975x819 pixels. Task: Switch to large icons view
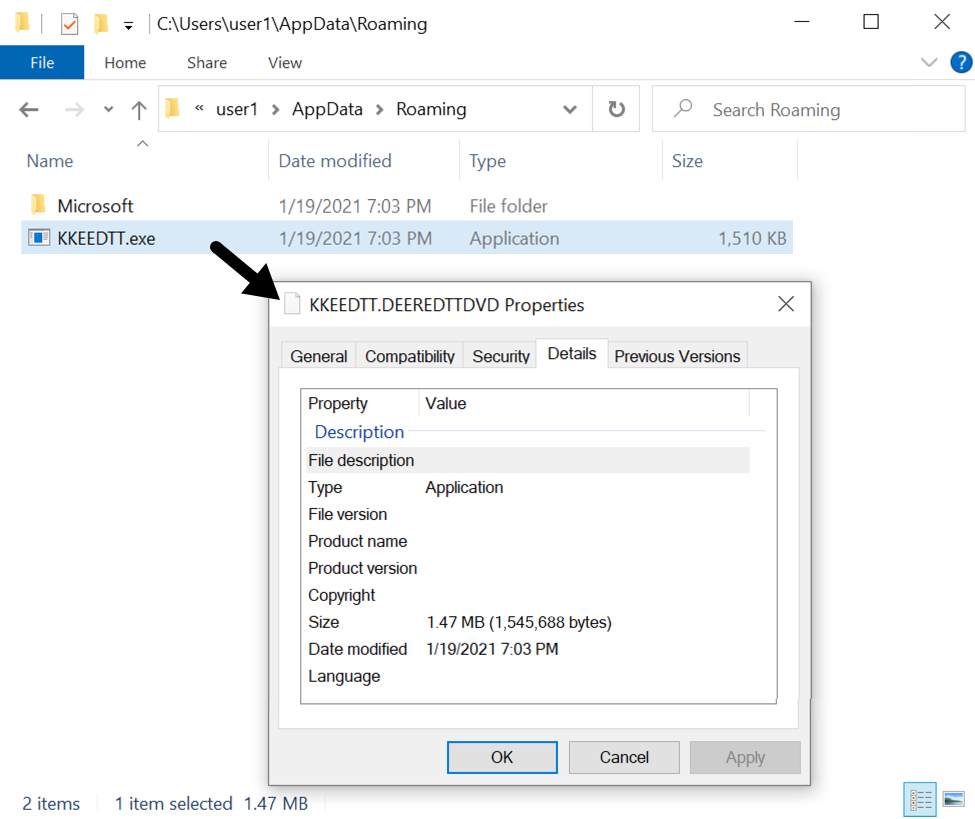click(953, 799)
